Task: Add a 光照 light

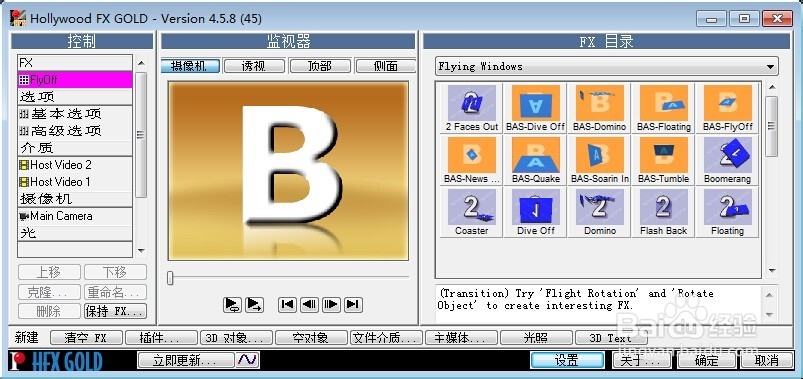Action: coord(536,338)
